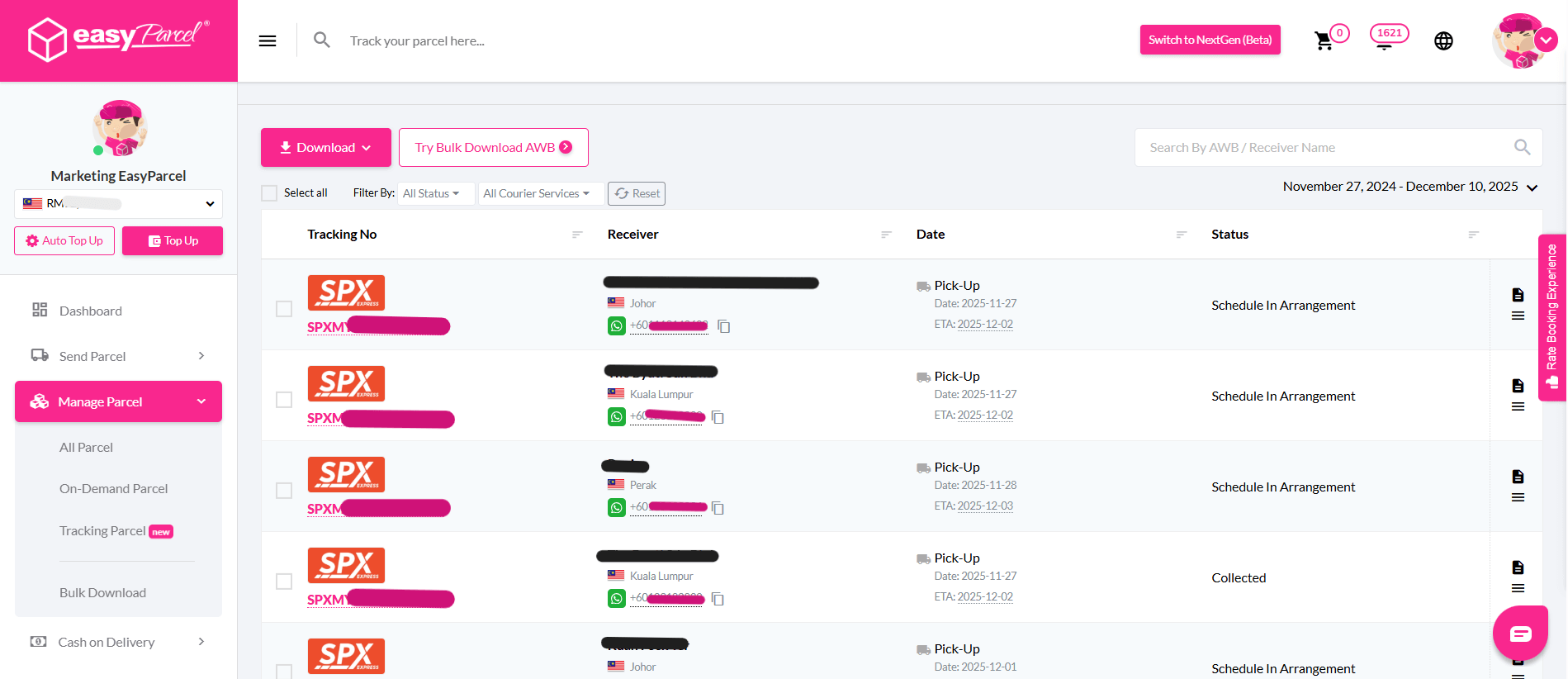Copy phone number of Perak receiver
This screenshot has height=679, width=1568.
click(718, 508)
